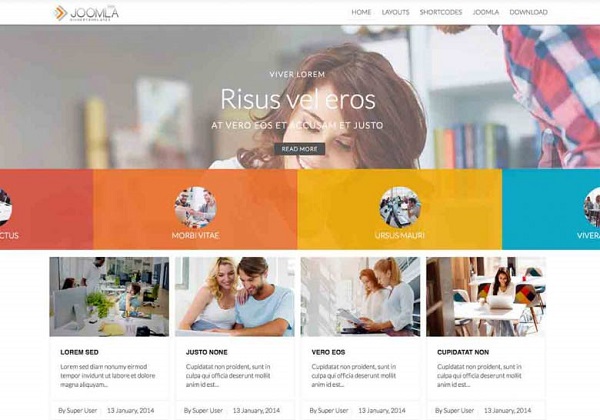Open the Joomla menu item

click(486, 12)
